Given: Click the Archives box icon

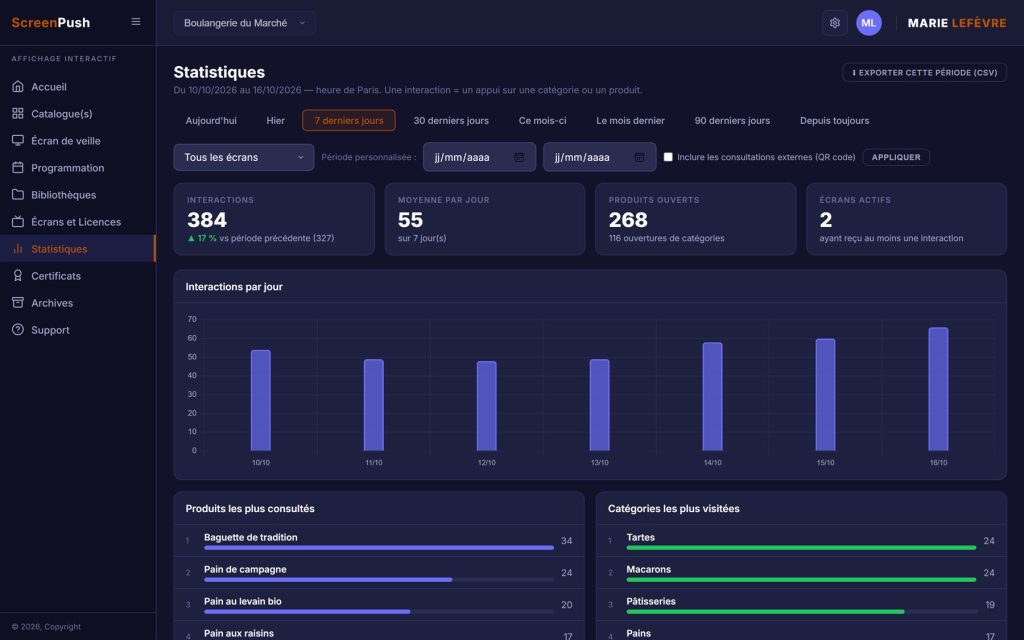Looking at the screenshot, I should tap(18, 303).
